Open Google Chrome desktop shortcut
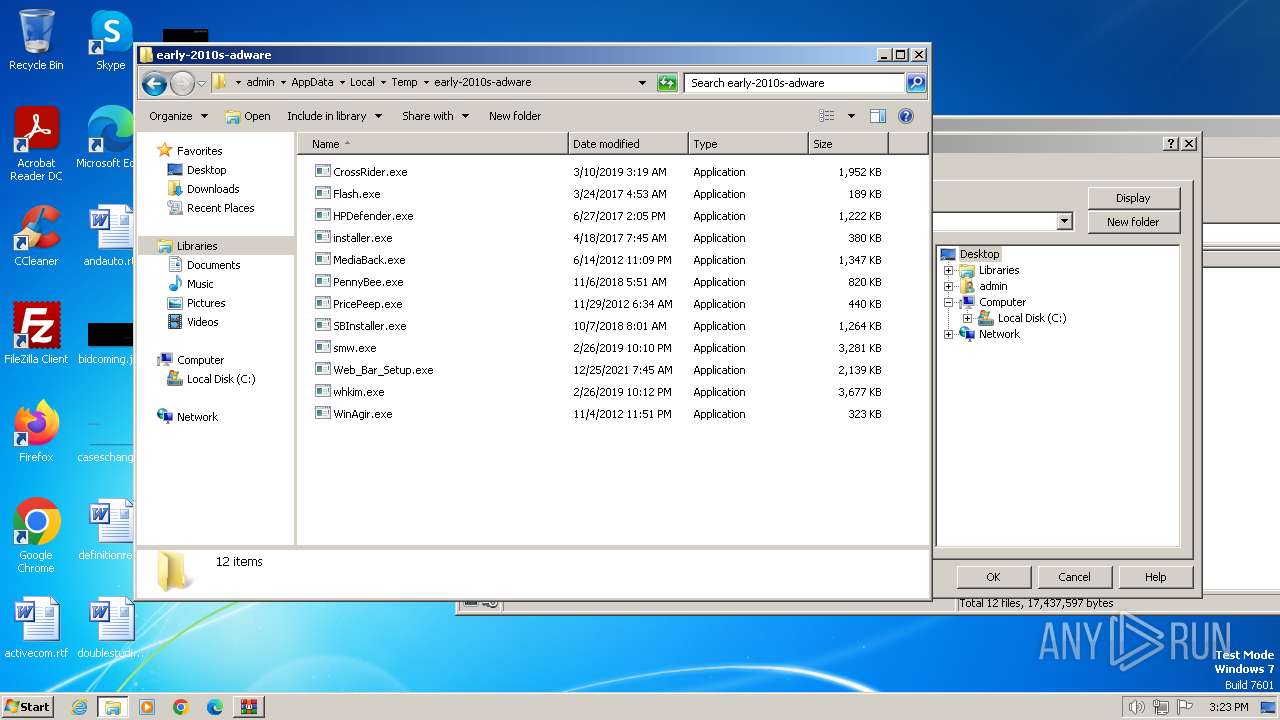The height and width of the screenshot is (720, 1280). tap(36, 536)
